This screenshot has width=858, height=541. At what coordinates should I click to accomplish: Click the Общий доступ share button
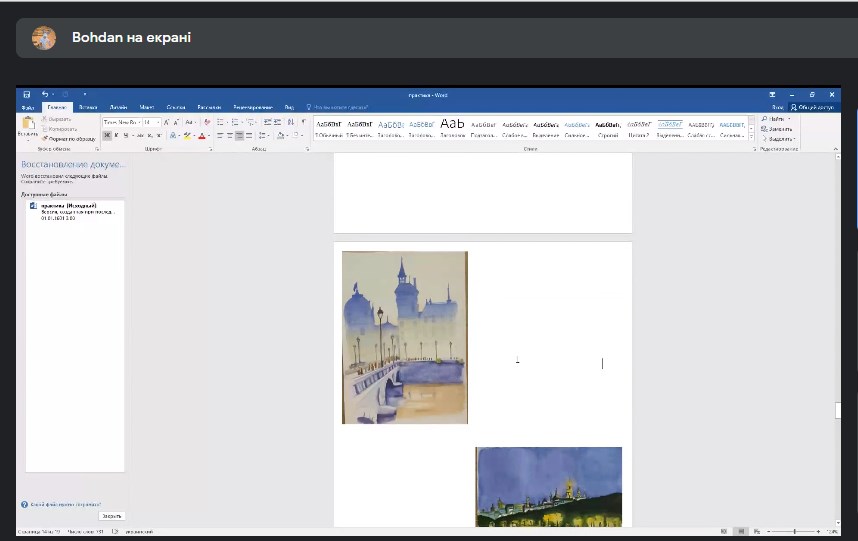[x=812, y=107]
